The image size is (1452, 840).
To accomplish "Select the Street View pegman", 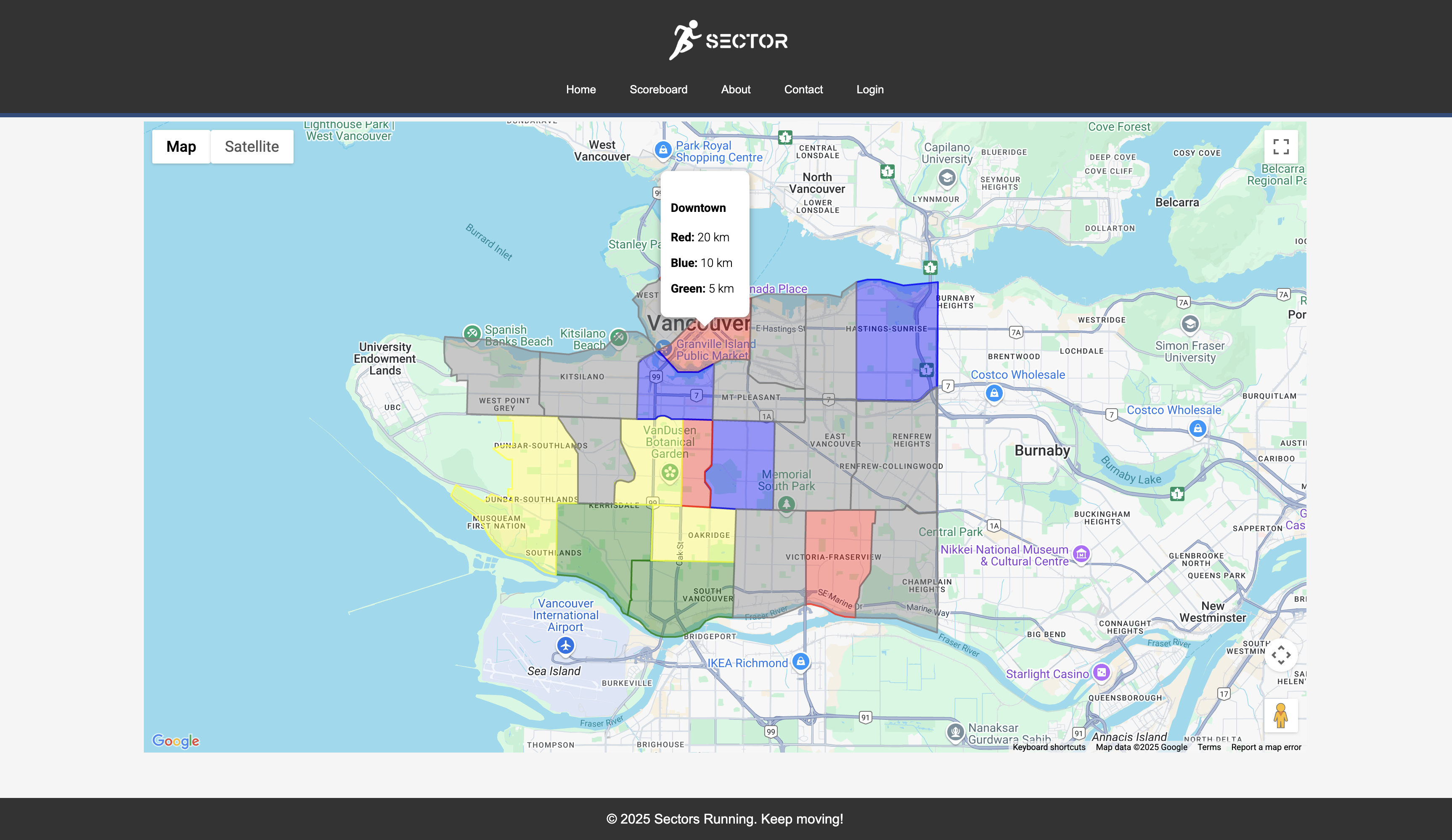I will coord(1280,716).
